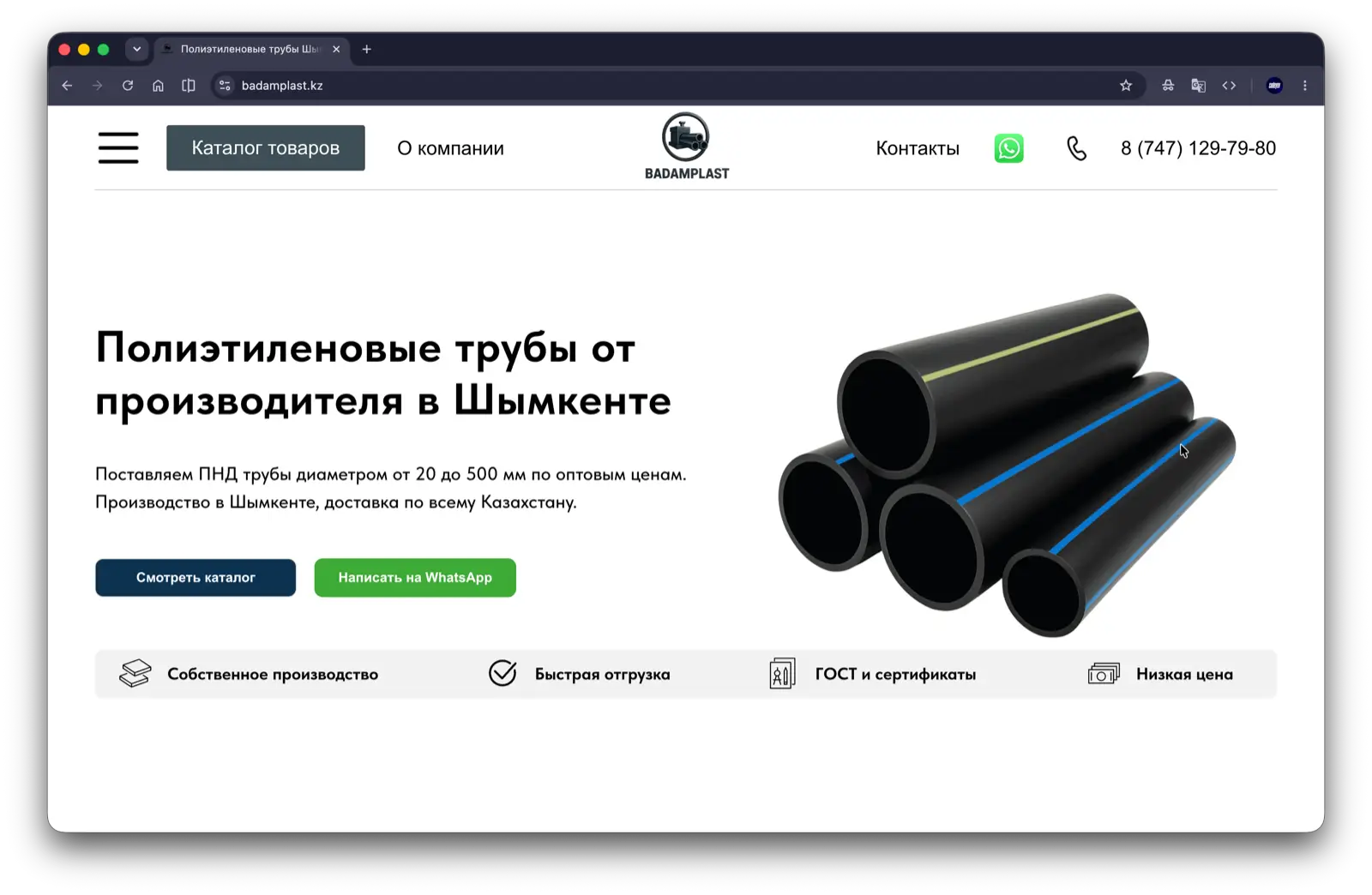
Task: Minimize the window with the yellow button
Action: pos(84,49)
